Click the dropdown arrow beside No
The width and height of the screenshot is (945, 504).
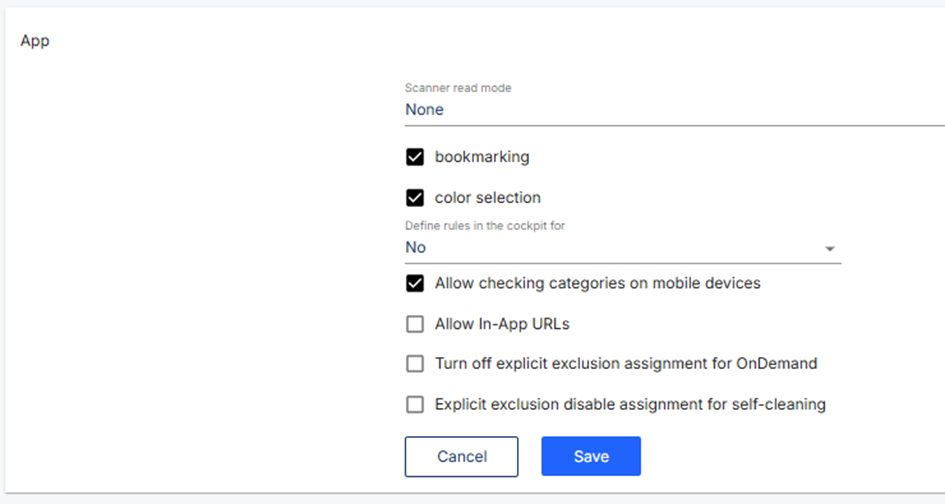coord(830,248)
